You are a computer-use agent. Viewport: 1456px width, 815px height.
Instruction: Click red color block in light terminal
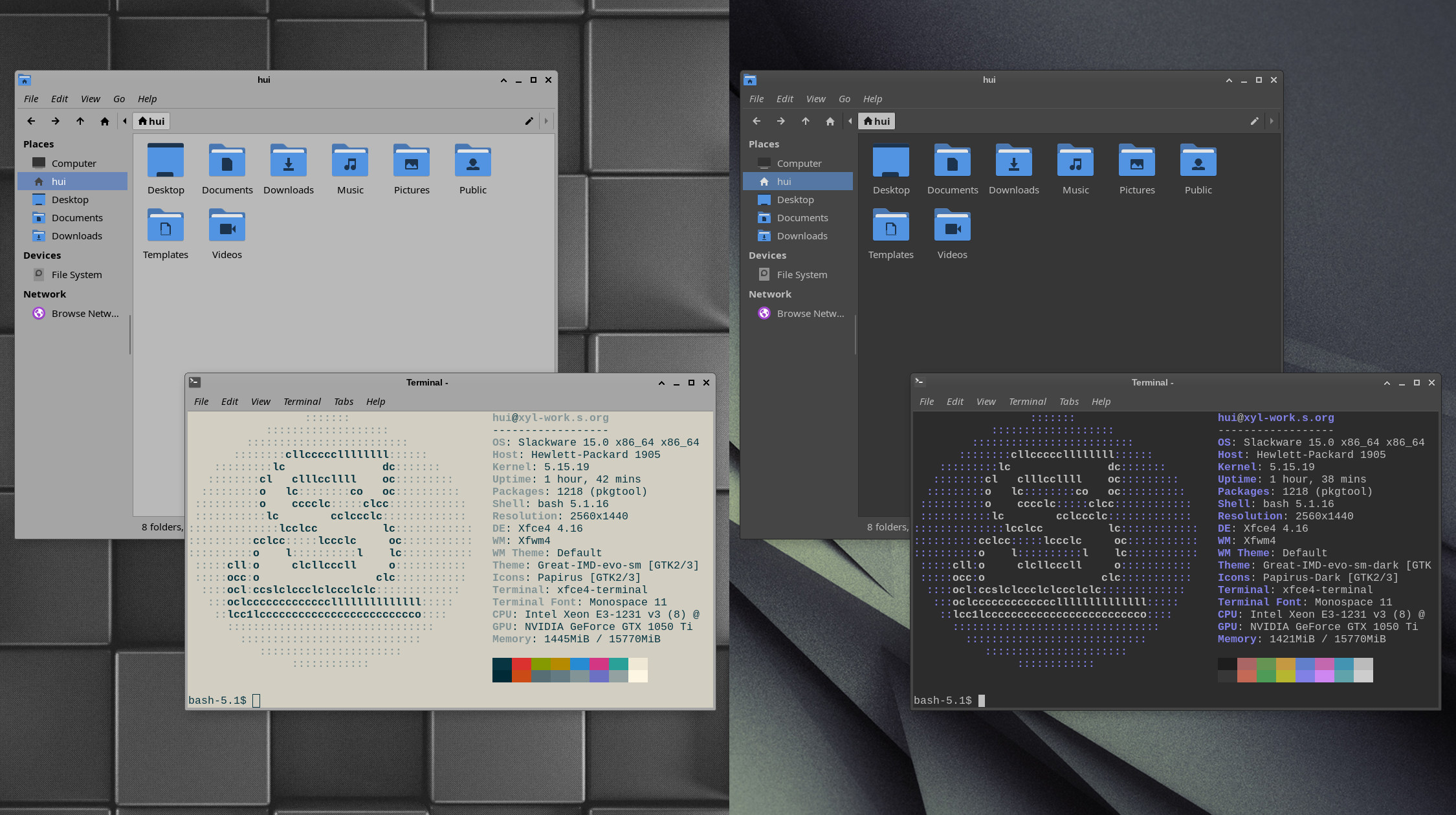522,664
